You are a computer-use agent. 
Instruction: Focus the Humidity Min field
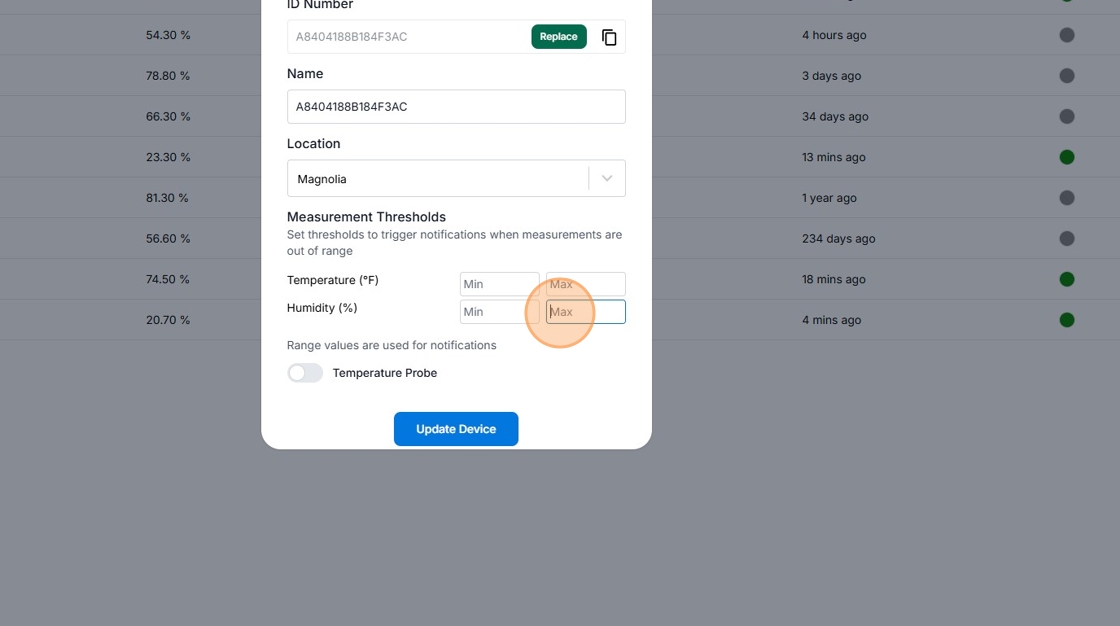[499, 312]
